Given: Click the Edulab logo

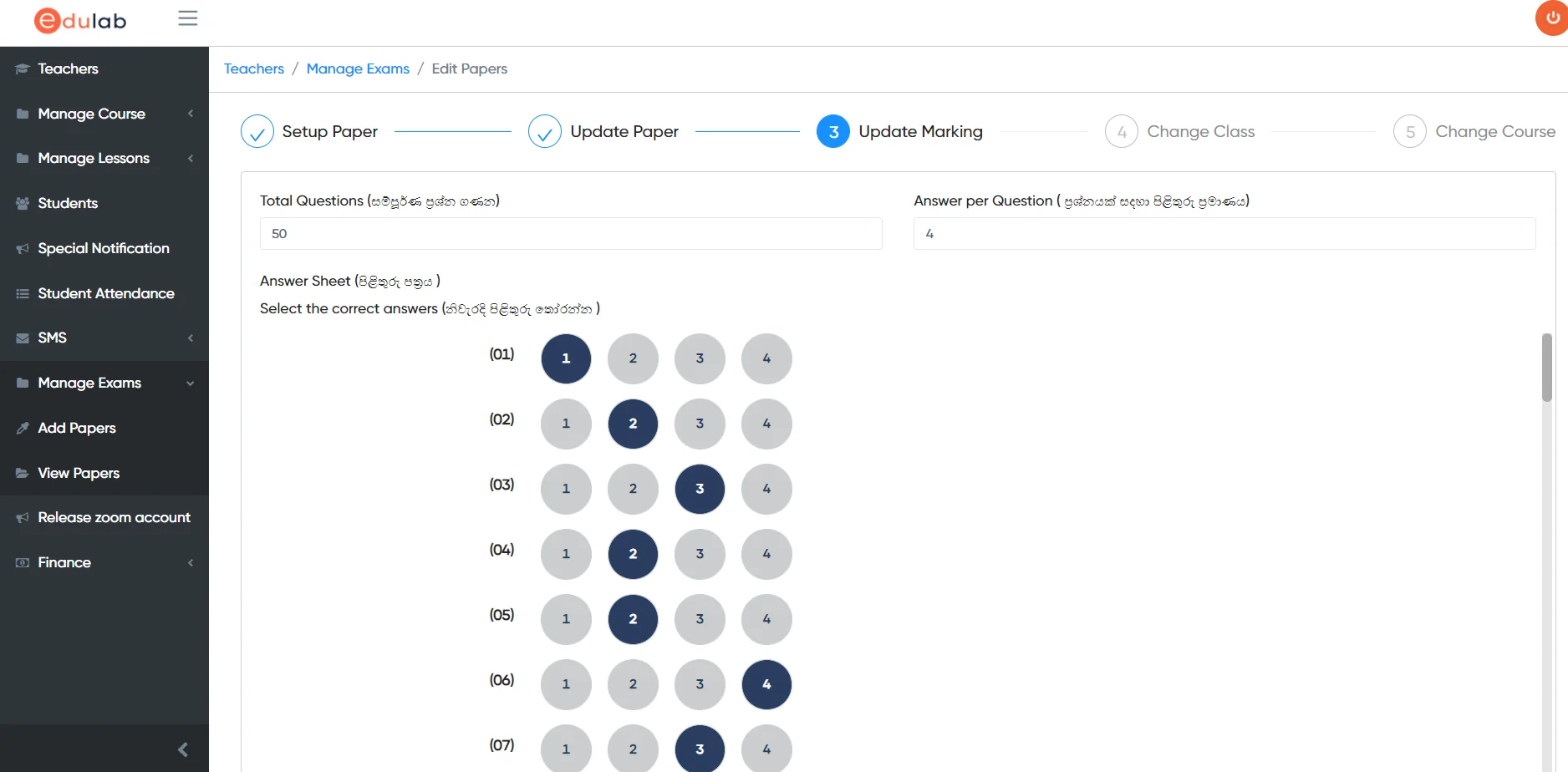Looking at the screenshot, I should [80, 21].
